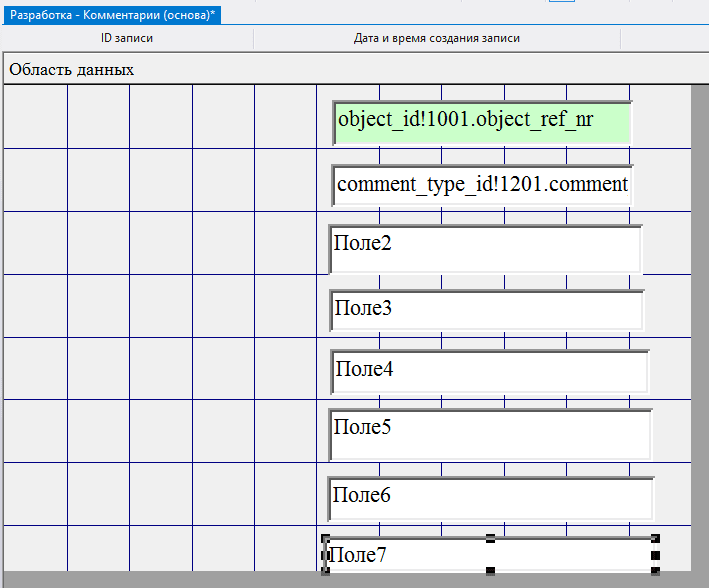709x588 pixels.
Task: Click the ID записи column header
Action: tap(127, 38)
